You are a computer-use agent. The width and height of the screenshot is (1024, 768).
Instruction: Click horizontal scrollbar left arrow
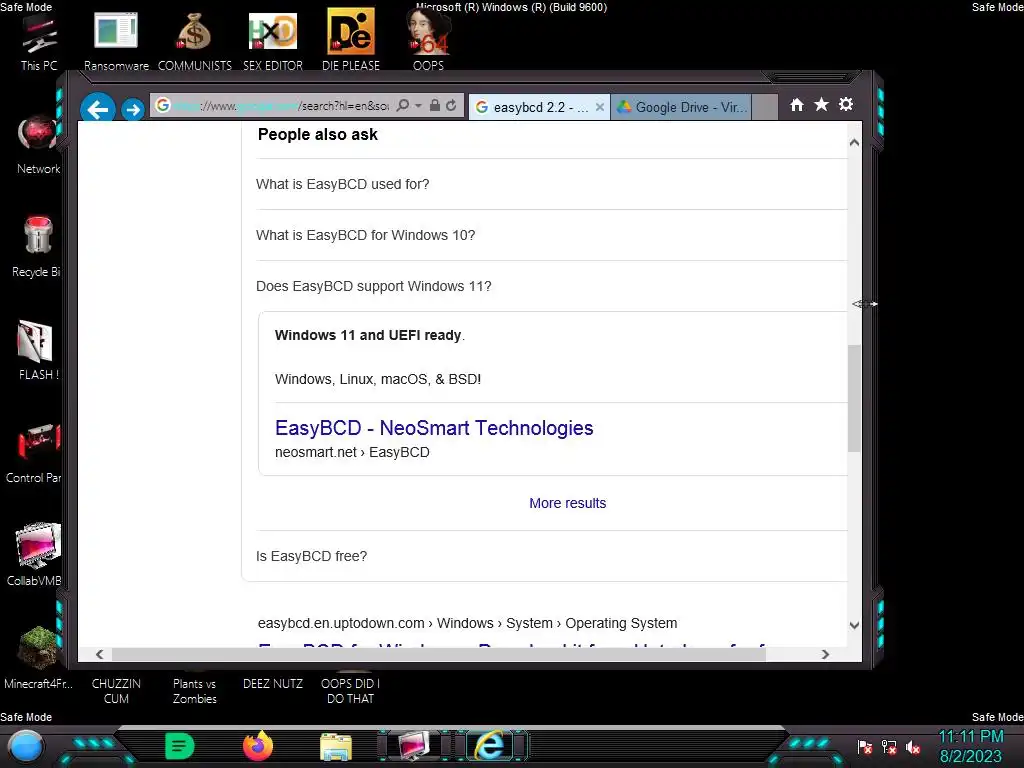99,654
